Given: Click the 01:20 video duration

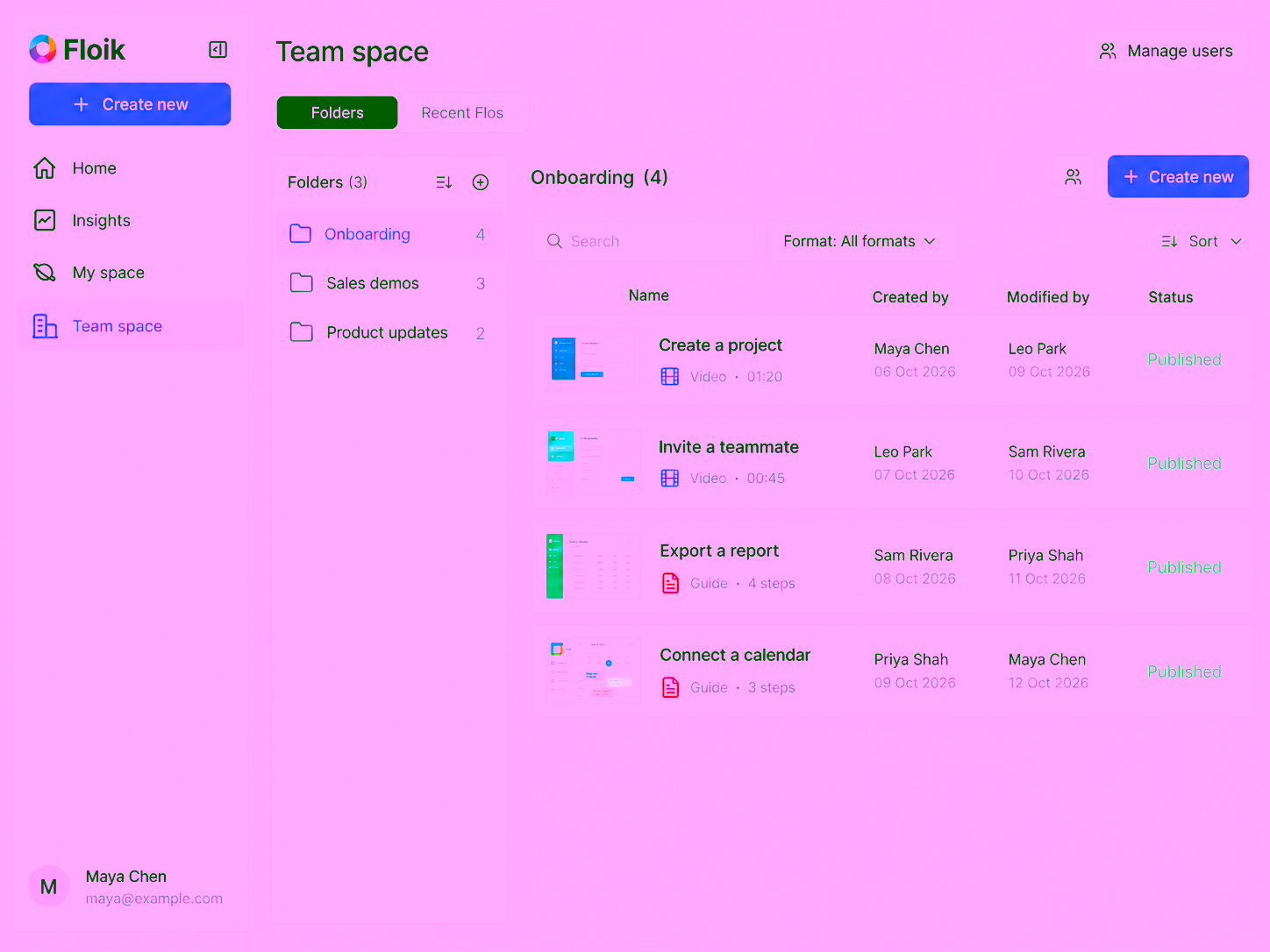Looking at the screenshot, I should (x=765, y=377).
